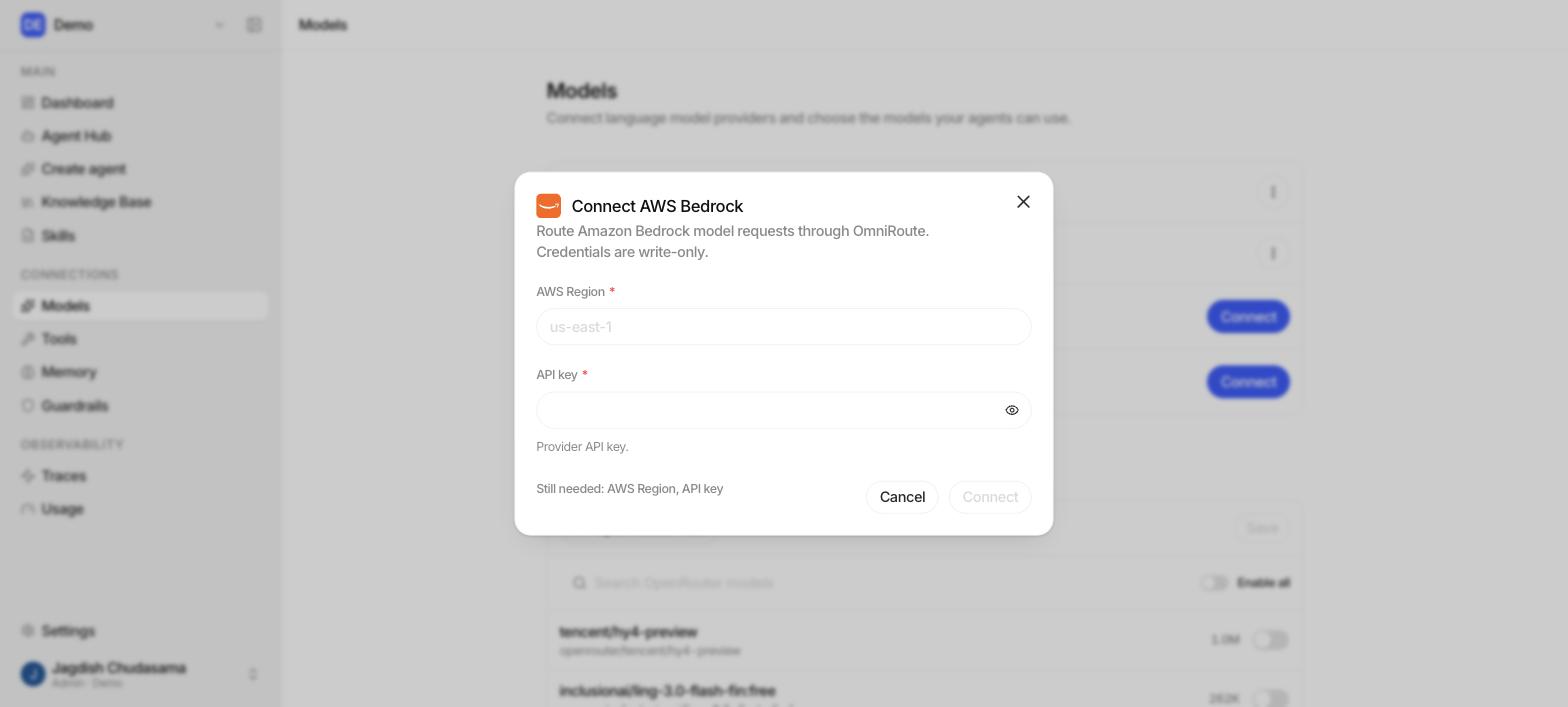Select the Knowledge Base sidebar icon
Screen dimensions: 1568x707
(x=28, y=202)
